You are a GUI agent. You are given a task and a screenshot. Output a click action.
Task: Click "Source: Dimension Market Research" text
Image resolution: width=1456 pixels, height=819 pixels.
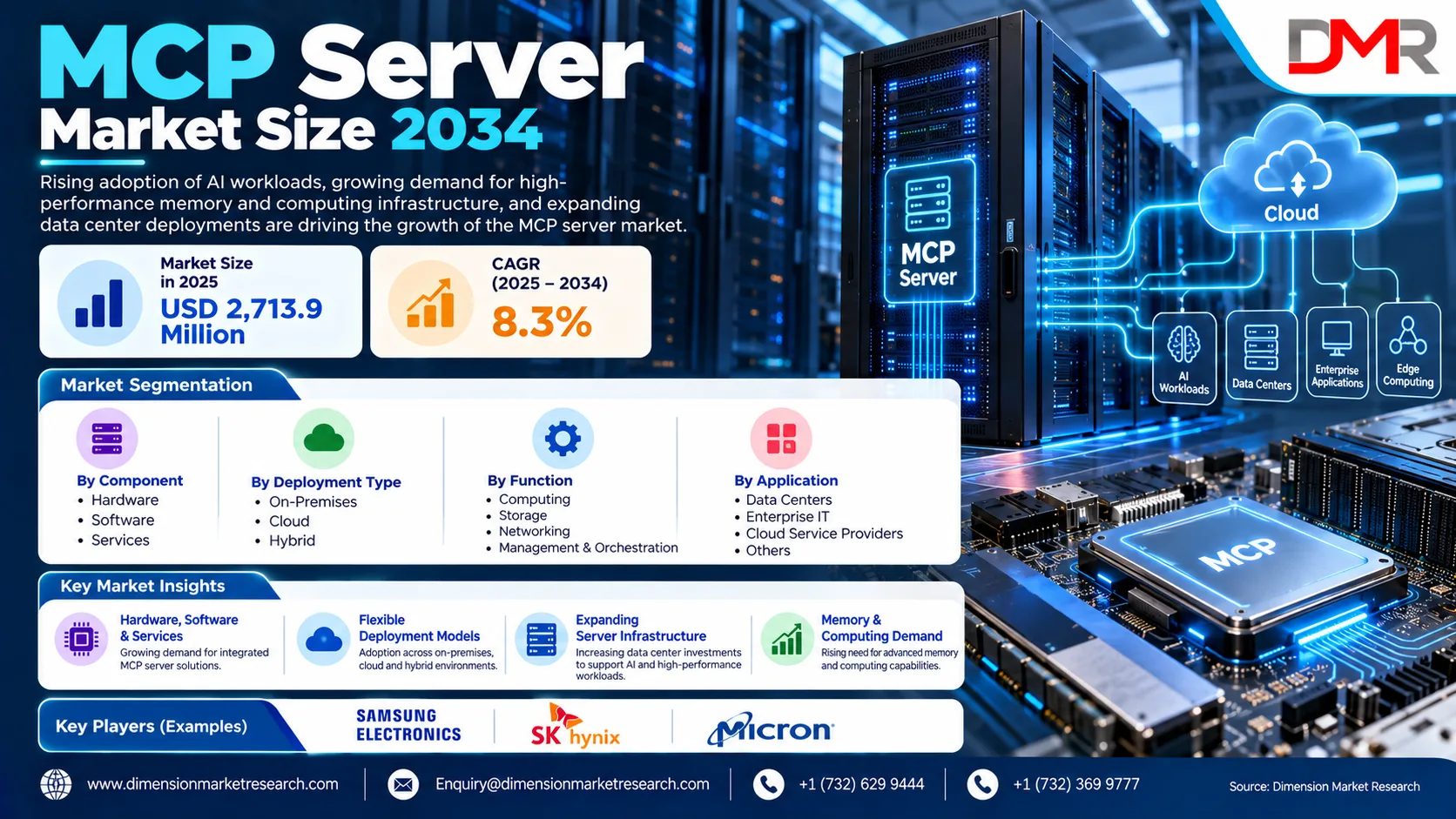click(1325, 787)
